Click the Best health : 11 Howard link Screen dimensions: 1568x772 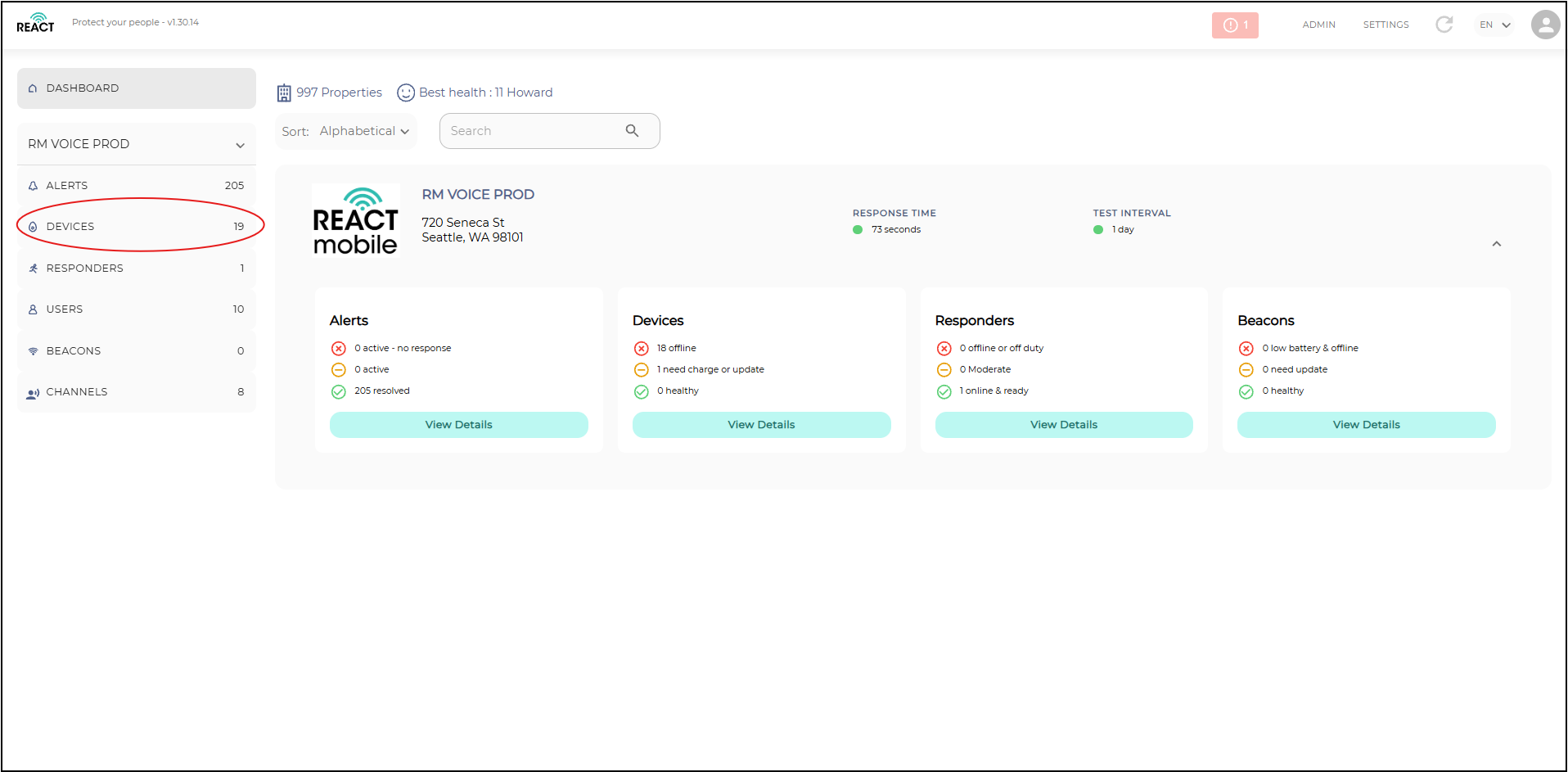pyautogui.click(x=486, y=93)
